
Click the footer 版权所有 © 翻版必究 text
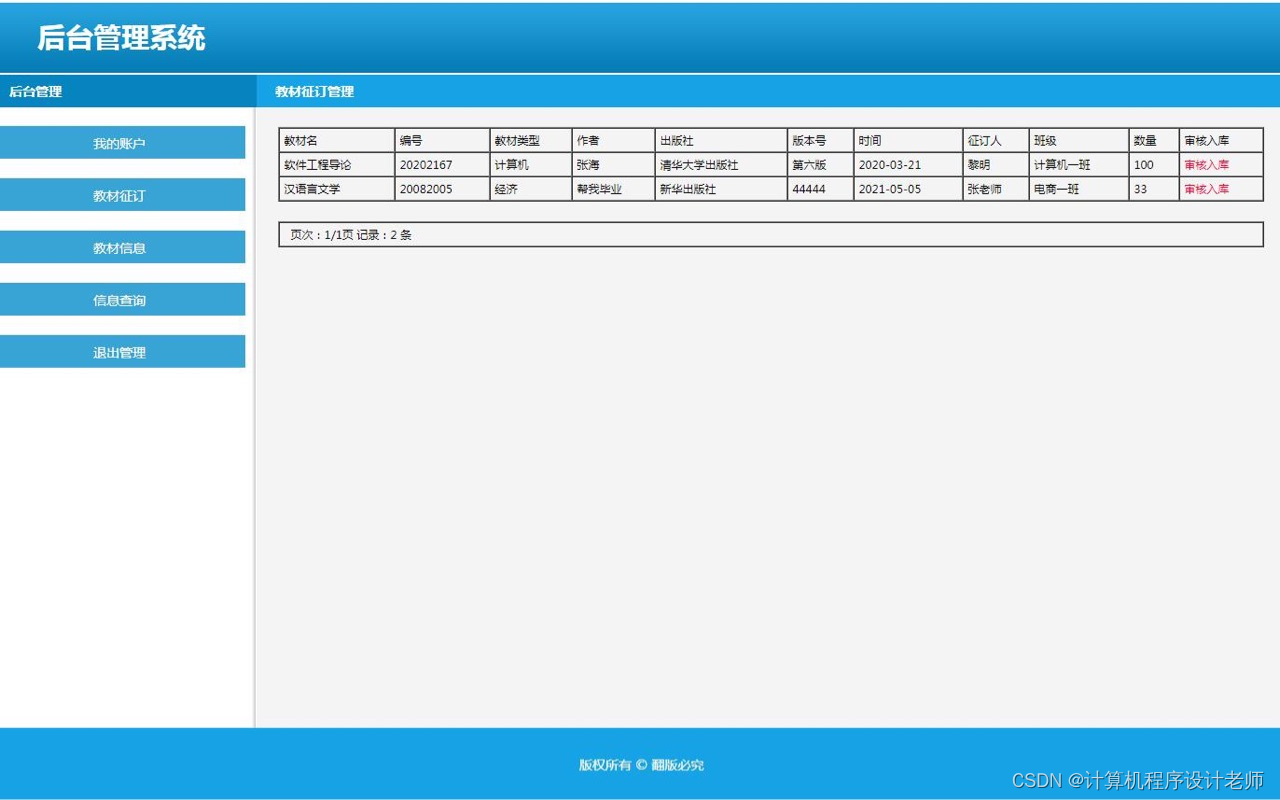[x=641, y=765]
